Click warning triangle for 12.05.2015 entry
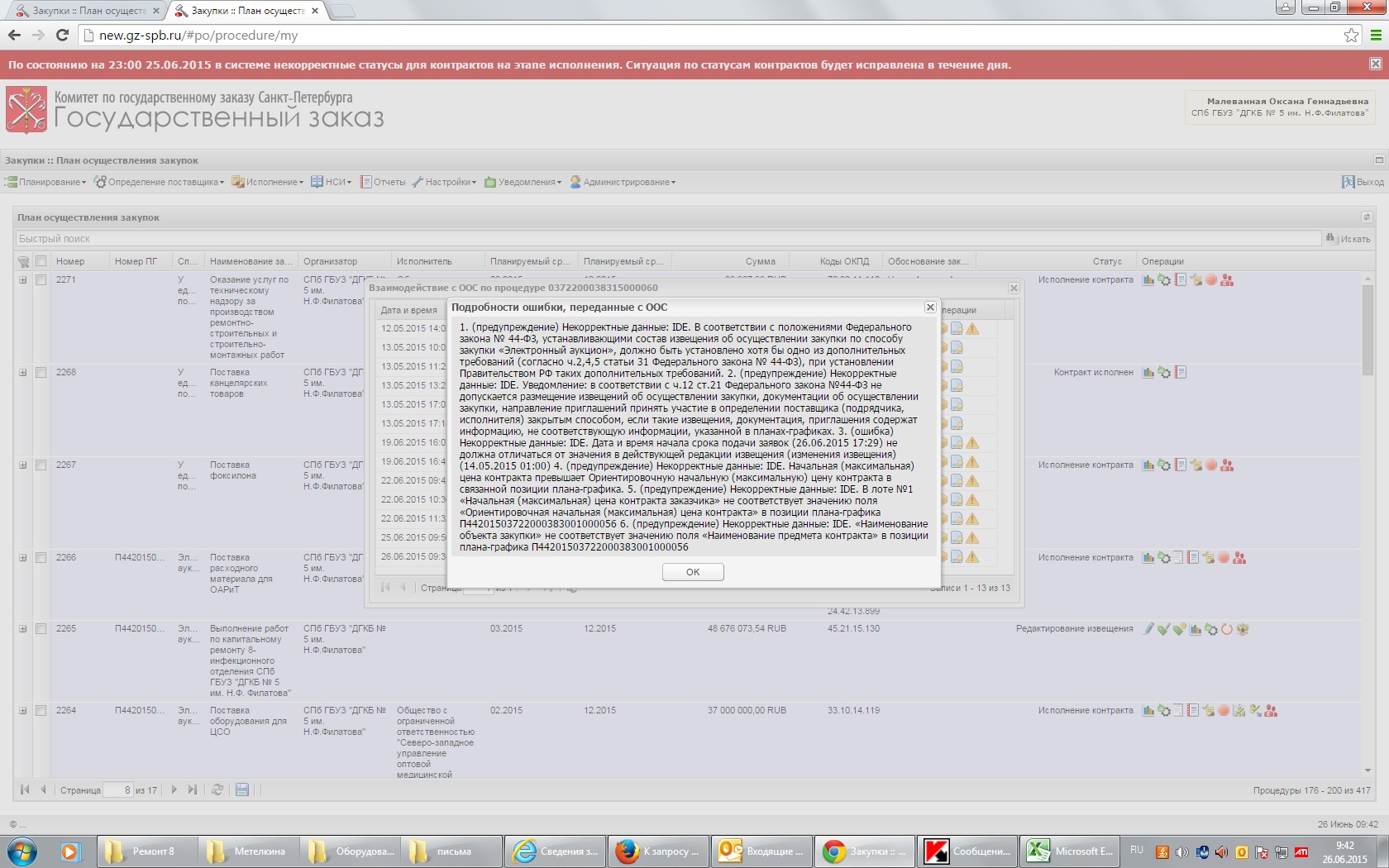The height and width of the screenshot is (868, 1389). point(972,329)
